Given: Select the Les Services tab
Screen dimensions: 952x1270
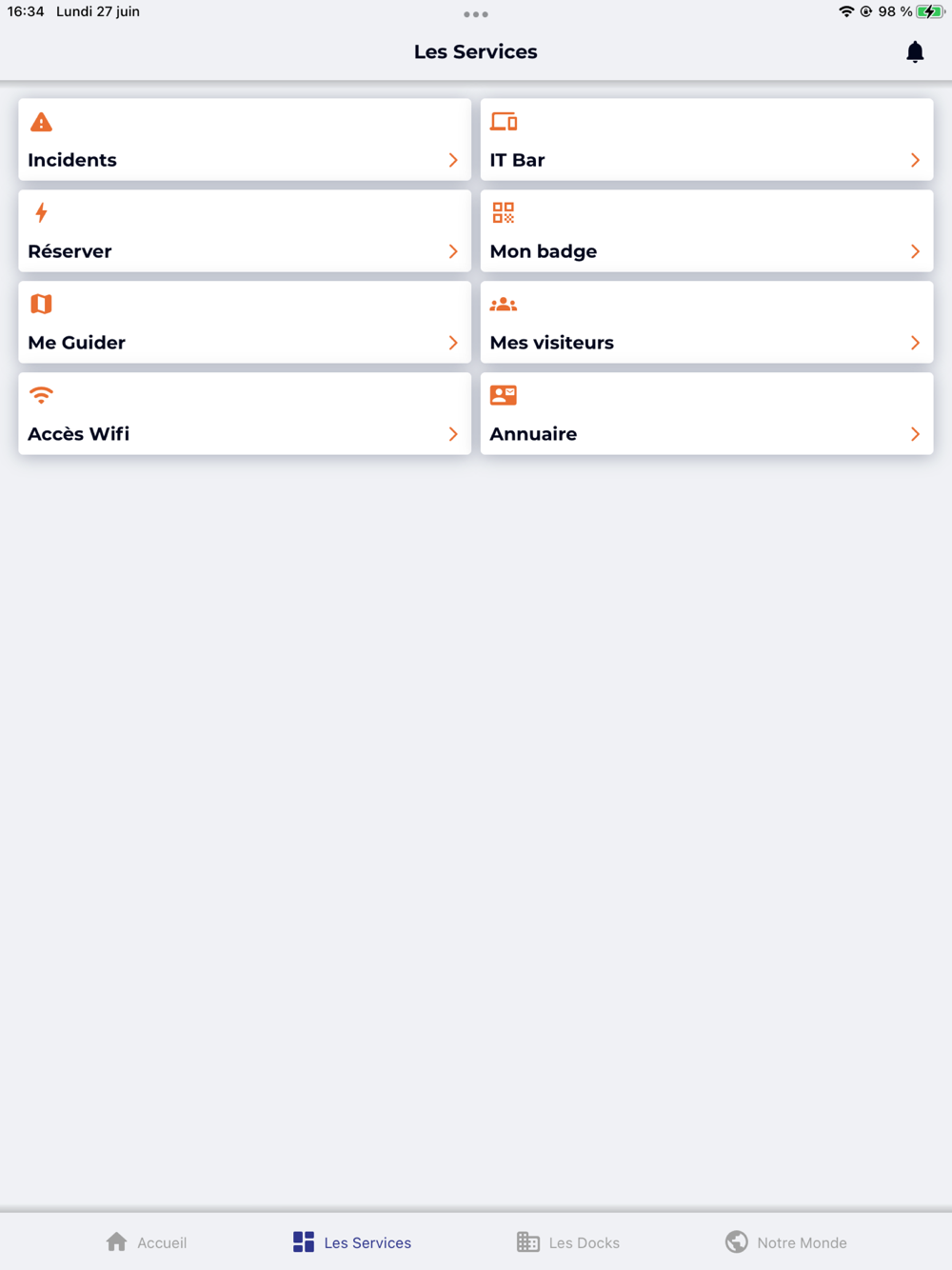Looking at the screenshot, I should tap(352, 1242).
